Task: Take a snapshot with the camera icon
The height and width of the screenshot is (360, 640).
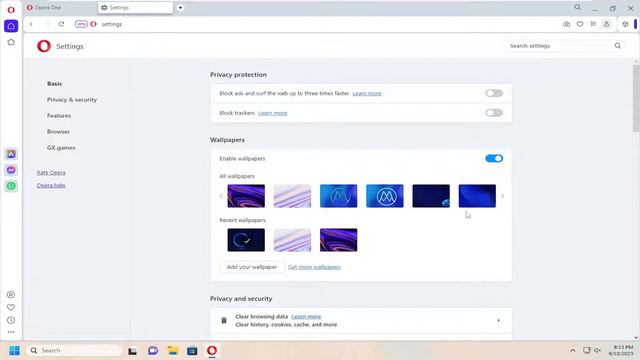Action: click(567, 24)
